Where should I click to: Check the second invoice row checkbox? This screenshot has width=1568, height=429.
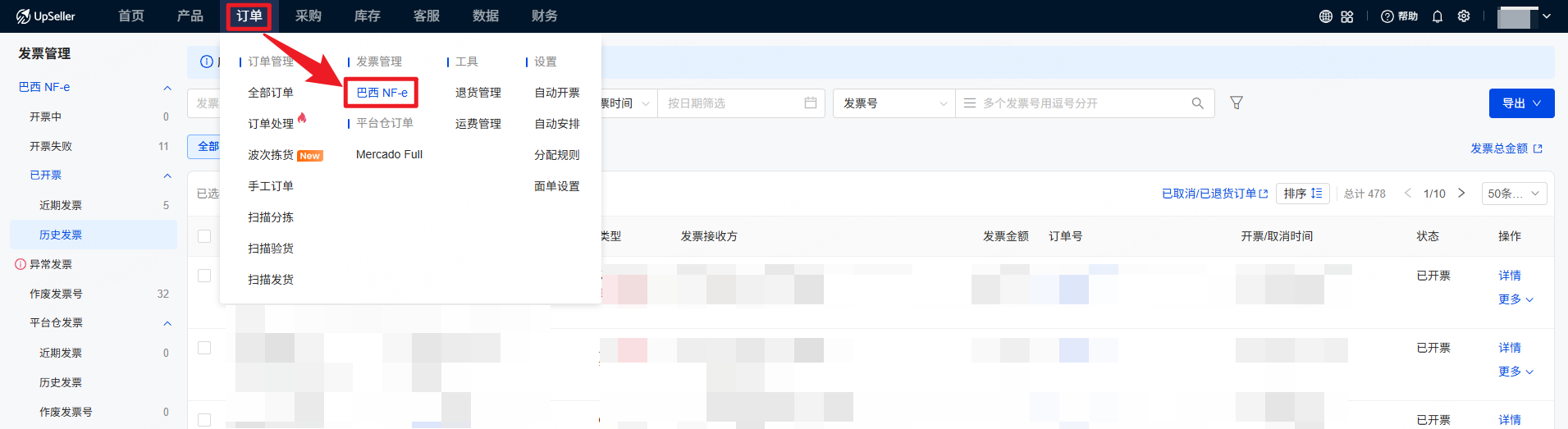pos(204,348)
